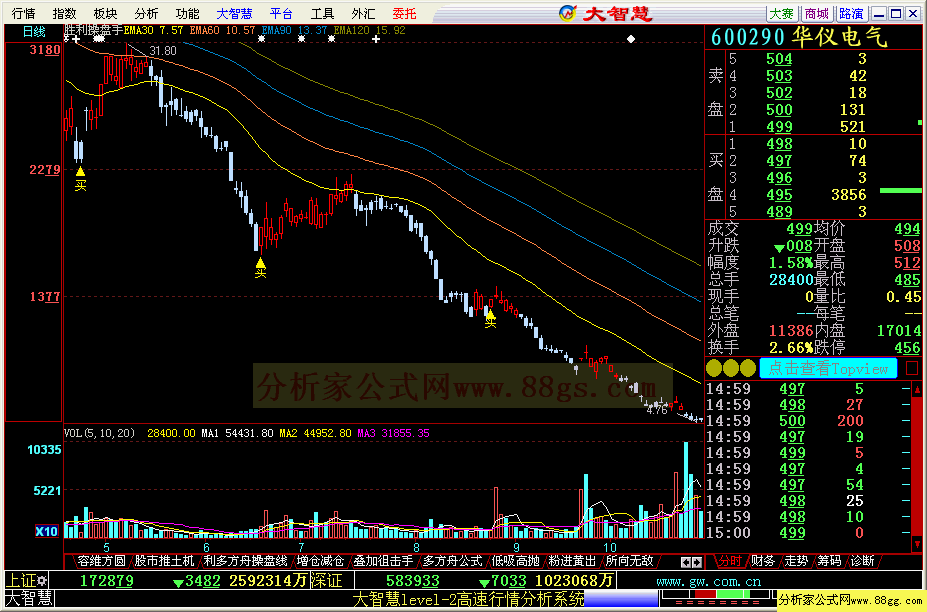Click the third yellow circle indicator
Screen dimensions: 927x612
click(748, 368)
